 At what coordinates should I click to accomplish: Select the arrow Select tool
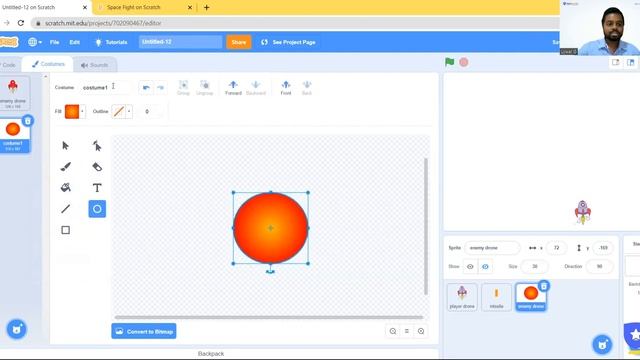(x=65, y=146)
